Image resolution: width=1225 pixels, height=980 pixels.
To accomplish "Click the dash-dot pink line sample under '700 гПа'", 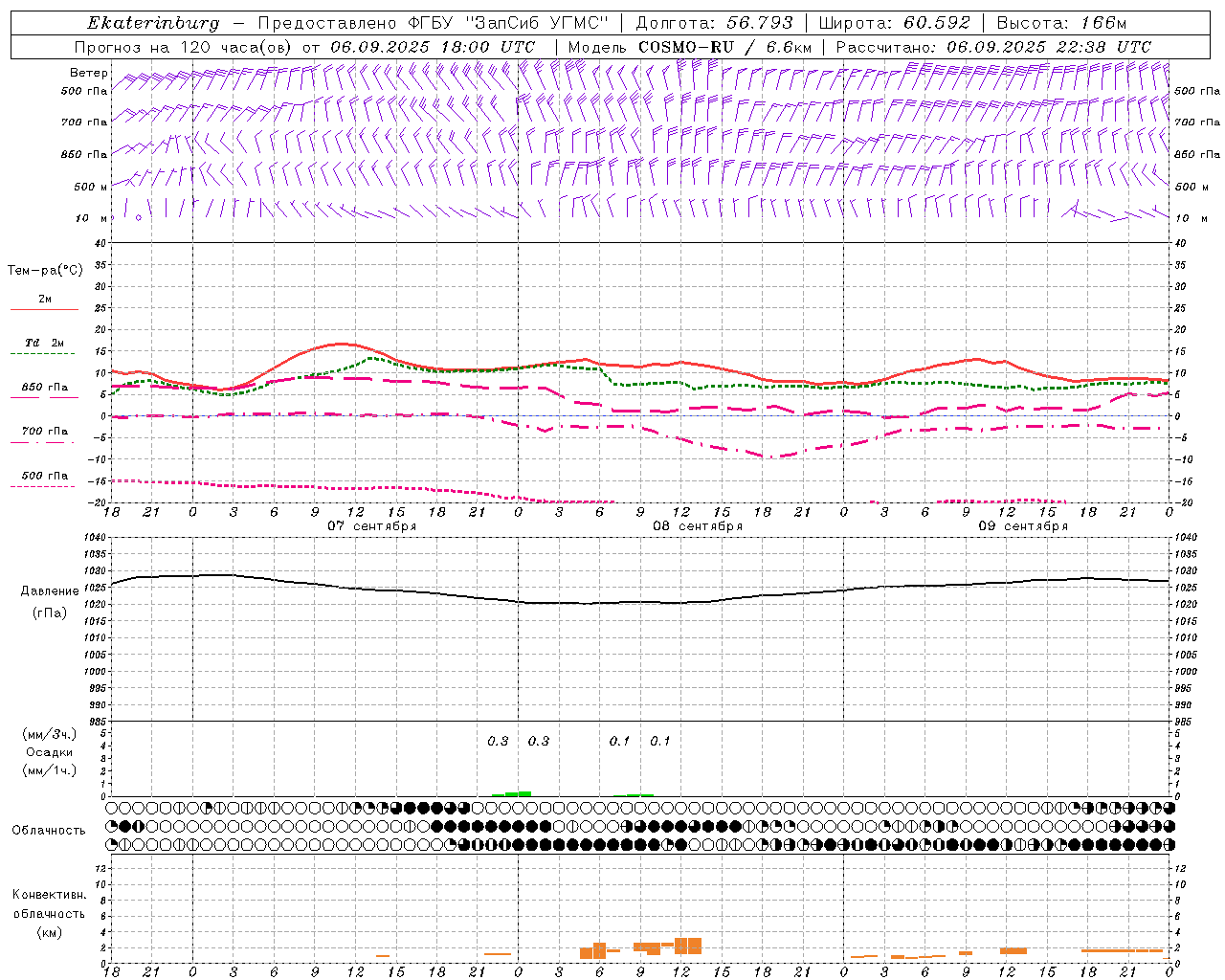I will coord(42,443).
